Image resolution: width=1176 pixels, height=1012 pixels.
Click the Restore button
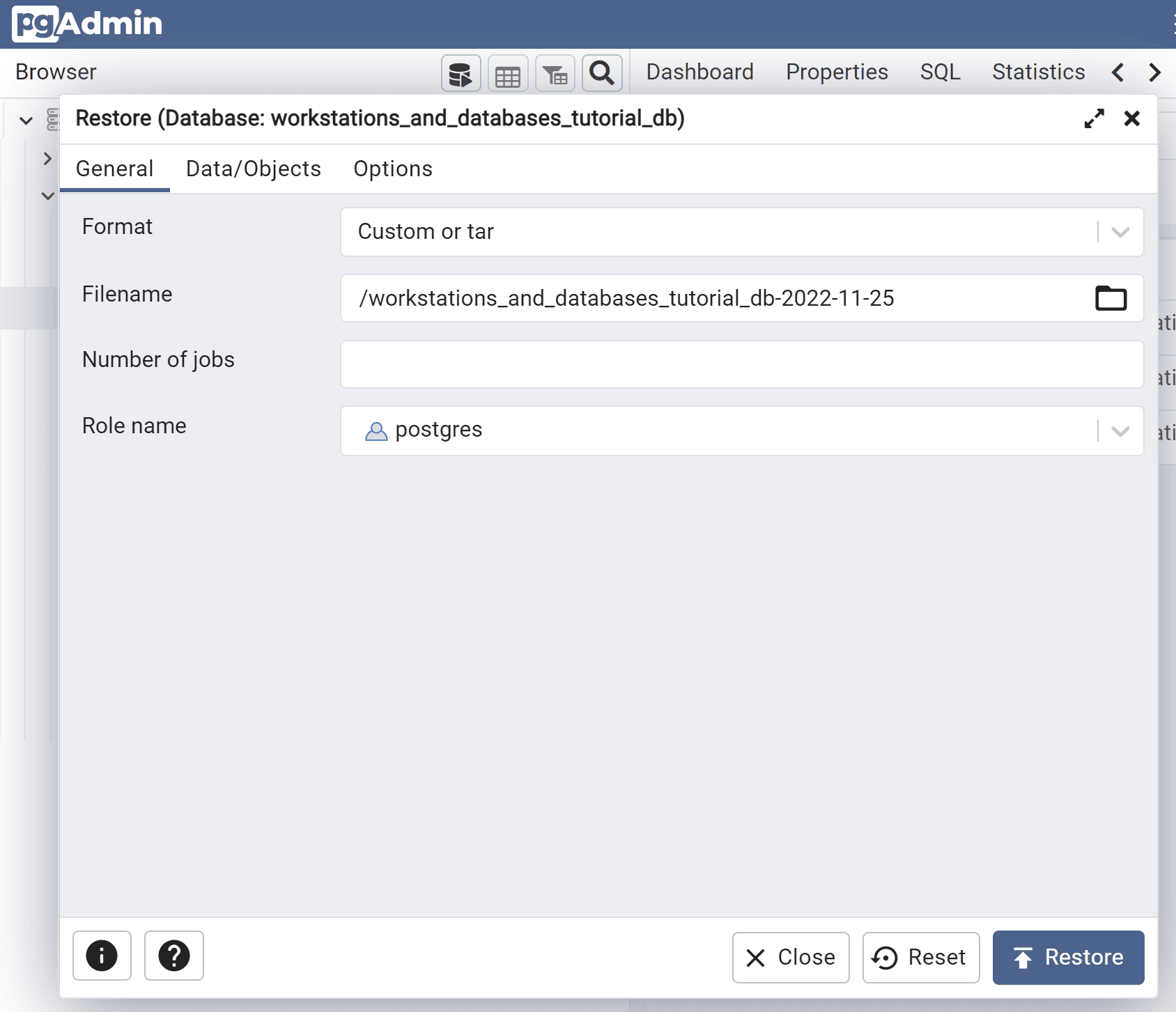click(x=1068, y=958)
